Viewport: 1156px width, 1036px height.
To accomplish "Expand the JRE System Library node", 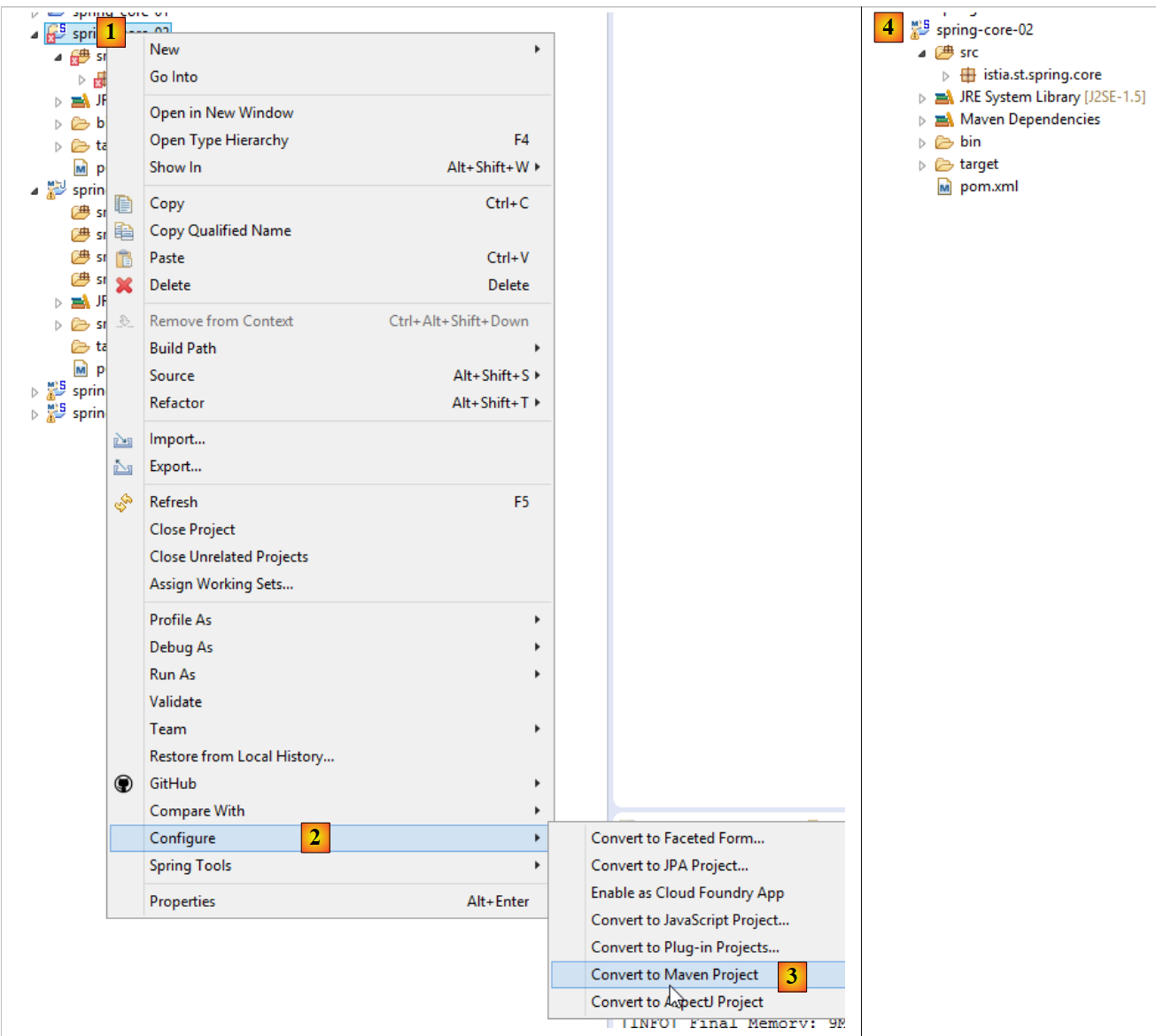I will point(922,98).
